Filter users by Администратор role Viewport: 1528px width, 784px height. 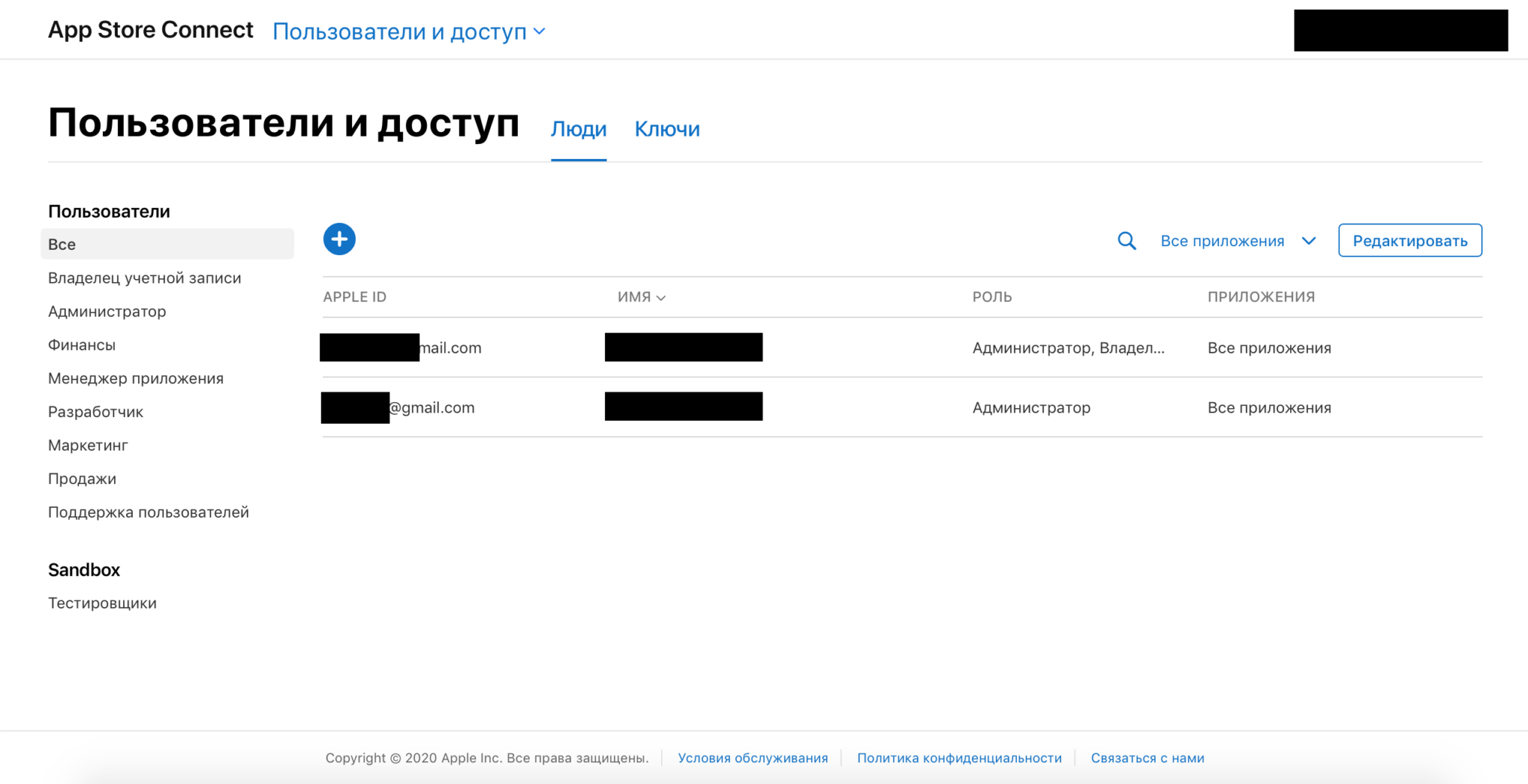(x=107, y=311)
